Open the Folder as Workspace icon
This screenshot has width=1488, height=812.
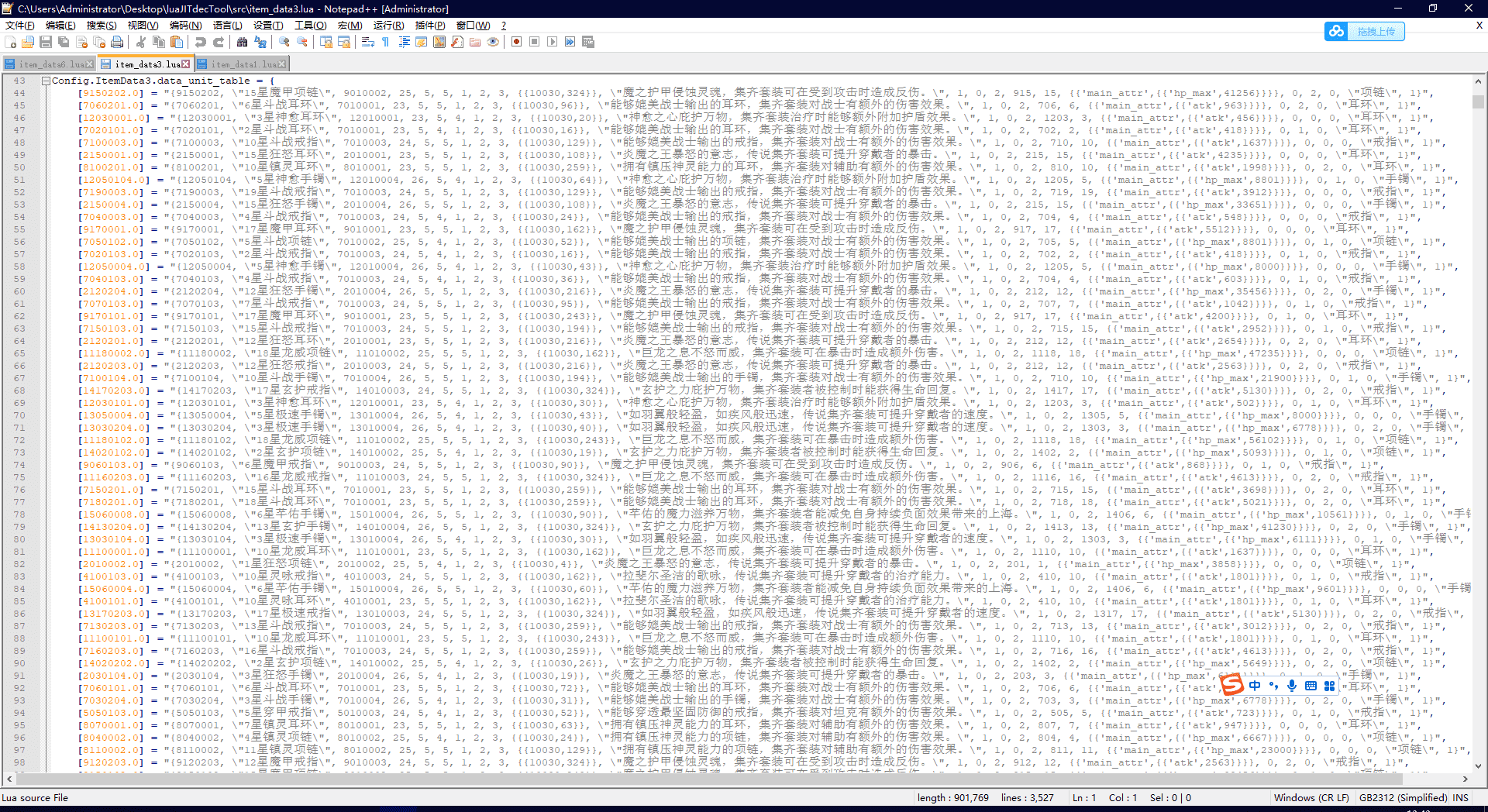(475, 42)
